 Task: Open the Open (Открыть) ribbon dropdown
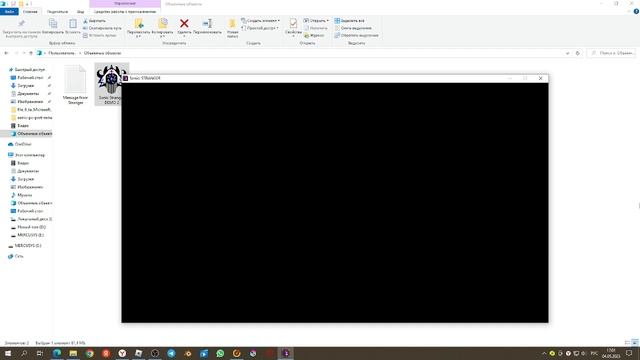click(316, 20)
